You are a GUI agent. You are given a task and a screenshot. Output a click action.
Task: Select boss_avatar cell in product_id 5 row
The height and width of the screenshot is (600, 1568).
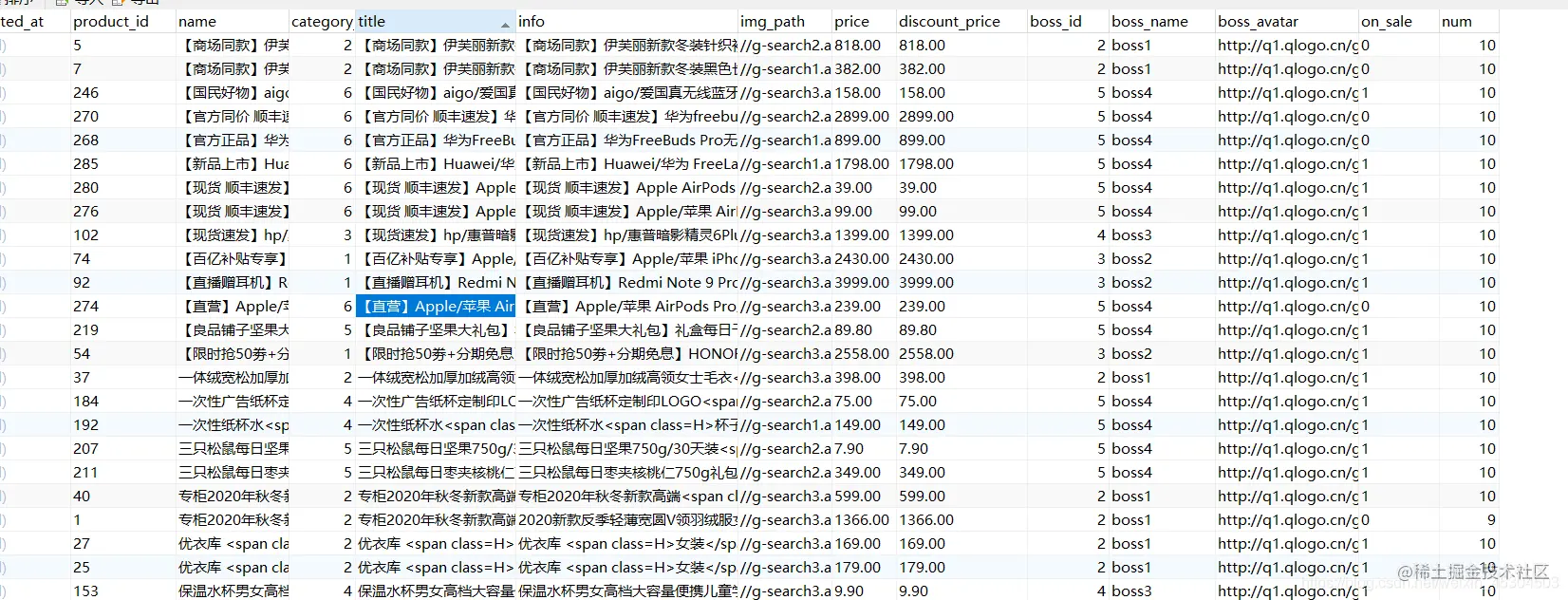[x=1287, y=45]
